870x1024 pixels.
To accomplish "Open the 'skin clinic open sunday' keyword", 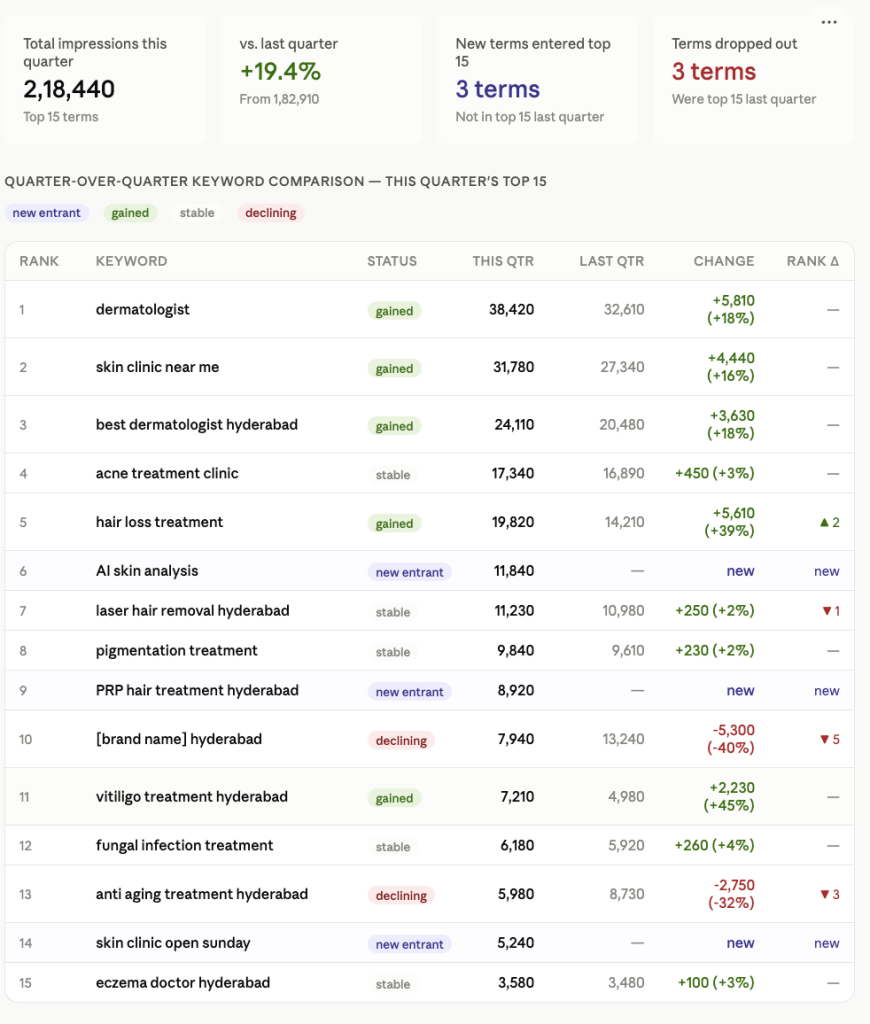I will coord(173,943).
